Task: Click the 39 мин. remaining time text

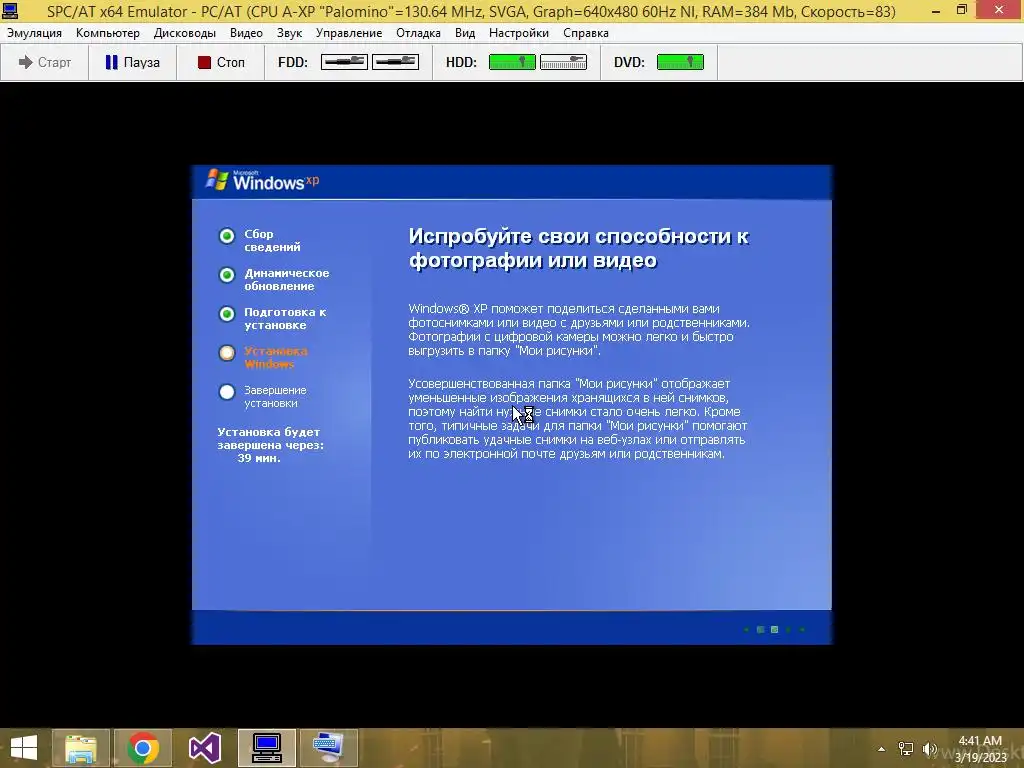Action: [259, 458]
